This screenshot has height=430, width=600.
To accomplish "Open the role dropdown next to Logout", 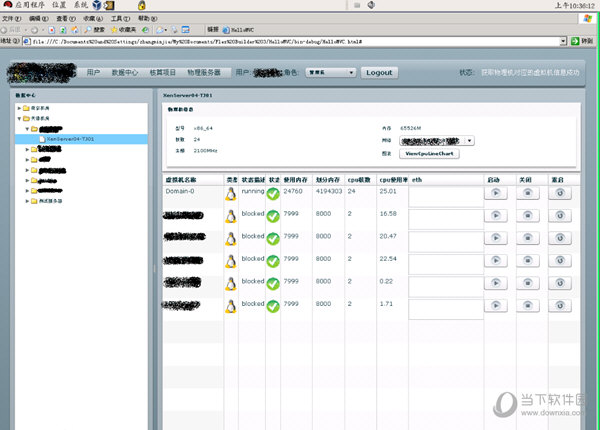I will pos(330,73).
